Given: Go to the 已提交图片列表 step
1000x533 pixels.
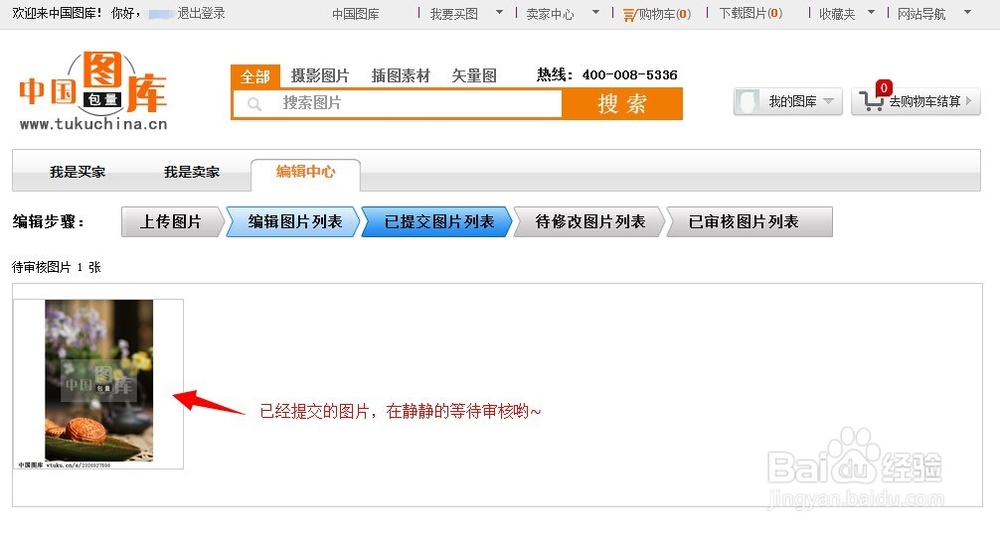Looking at the screenshot, I should pos(438,221).
